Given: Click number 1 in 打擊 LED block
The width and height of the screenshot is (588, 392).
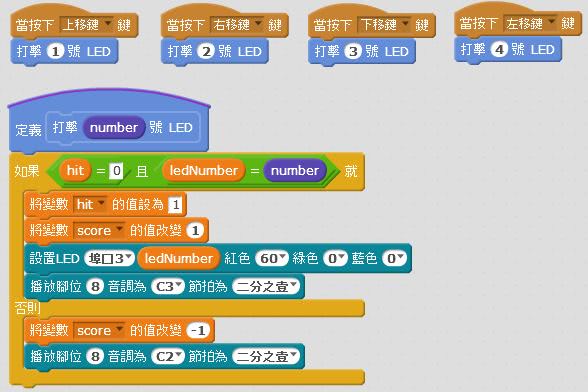Looking at the screenshot, I should (x=56, y=51).
